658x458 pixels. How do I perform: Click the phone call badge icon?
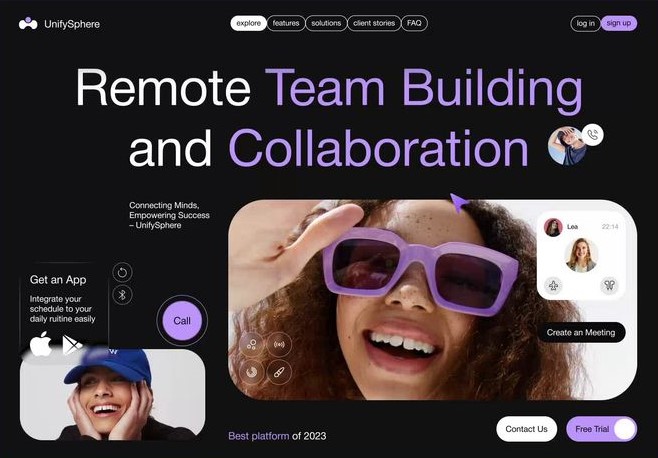coord(593,135)
